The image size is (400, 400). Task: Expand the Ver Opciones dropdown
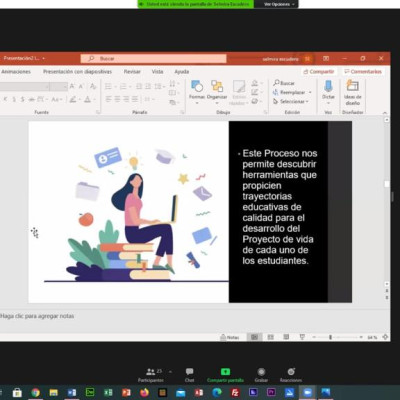(279, 4)
